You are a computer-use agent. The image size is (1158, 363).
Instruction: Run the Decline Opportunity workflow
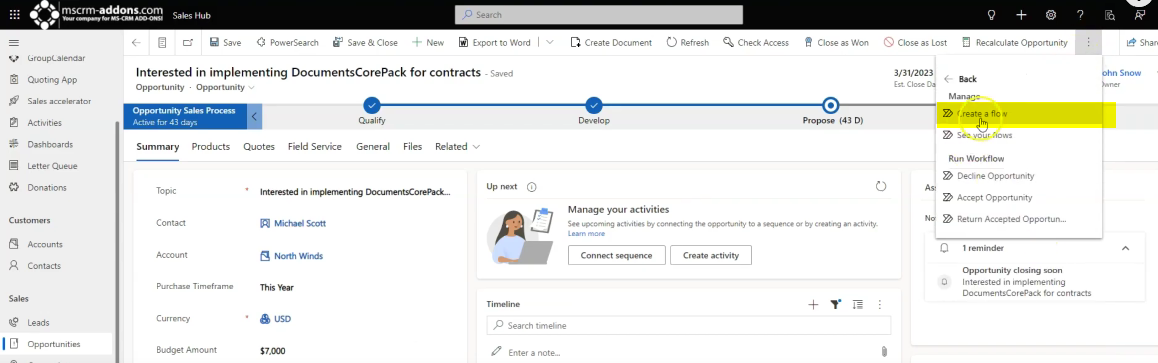coord(1018,176)
